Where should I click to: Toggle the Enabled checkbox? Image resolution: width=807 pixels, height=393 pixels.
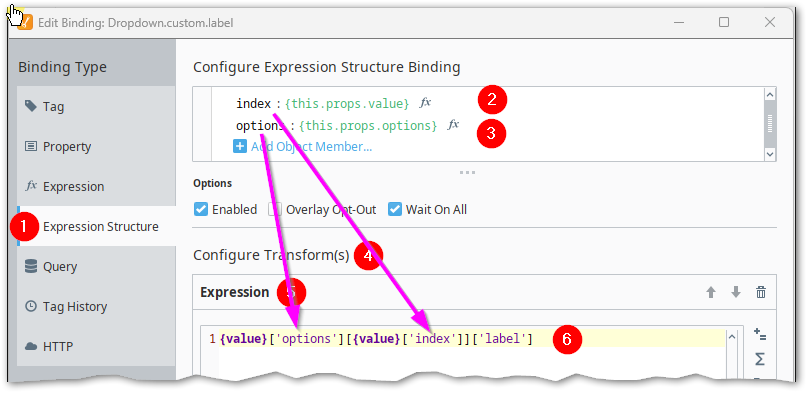tap(200, 210)
